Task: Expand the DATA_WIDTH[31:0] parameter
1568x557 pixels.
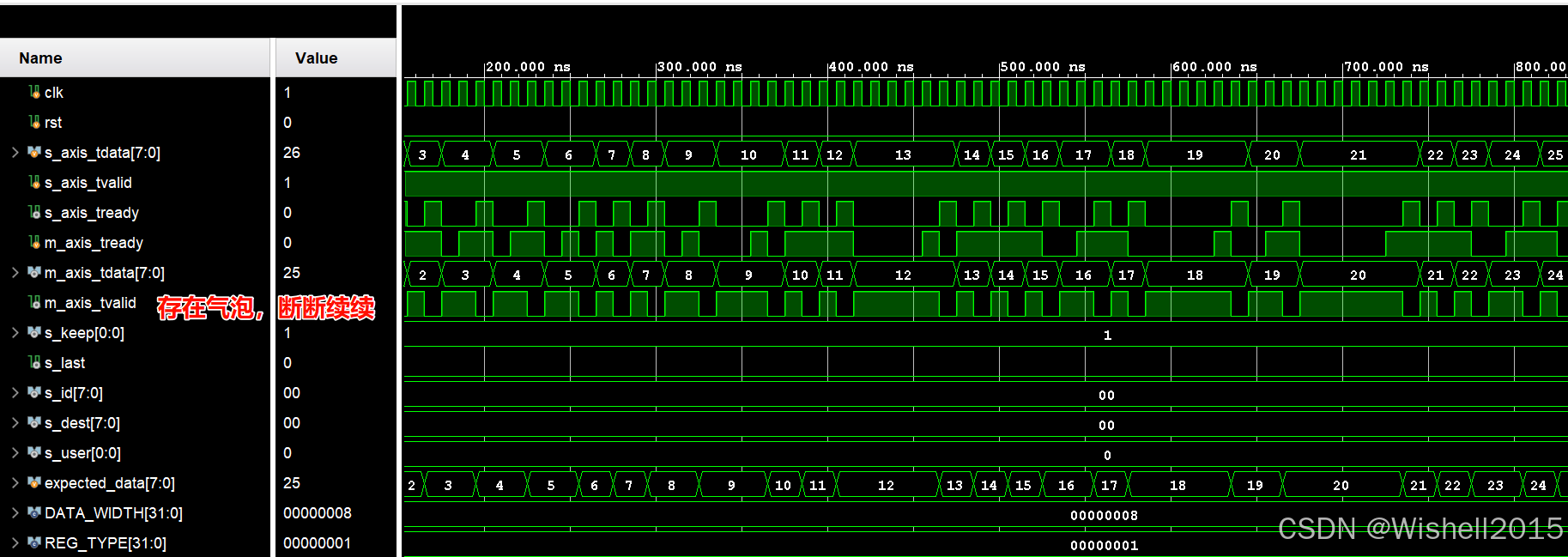Action: click(15, 513)
